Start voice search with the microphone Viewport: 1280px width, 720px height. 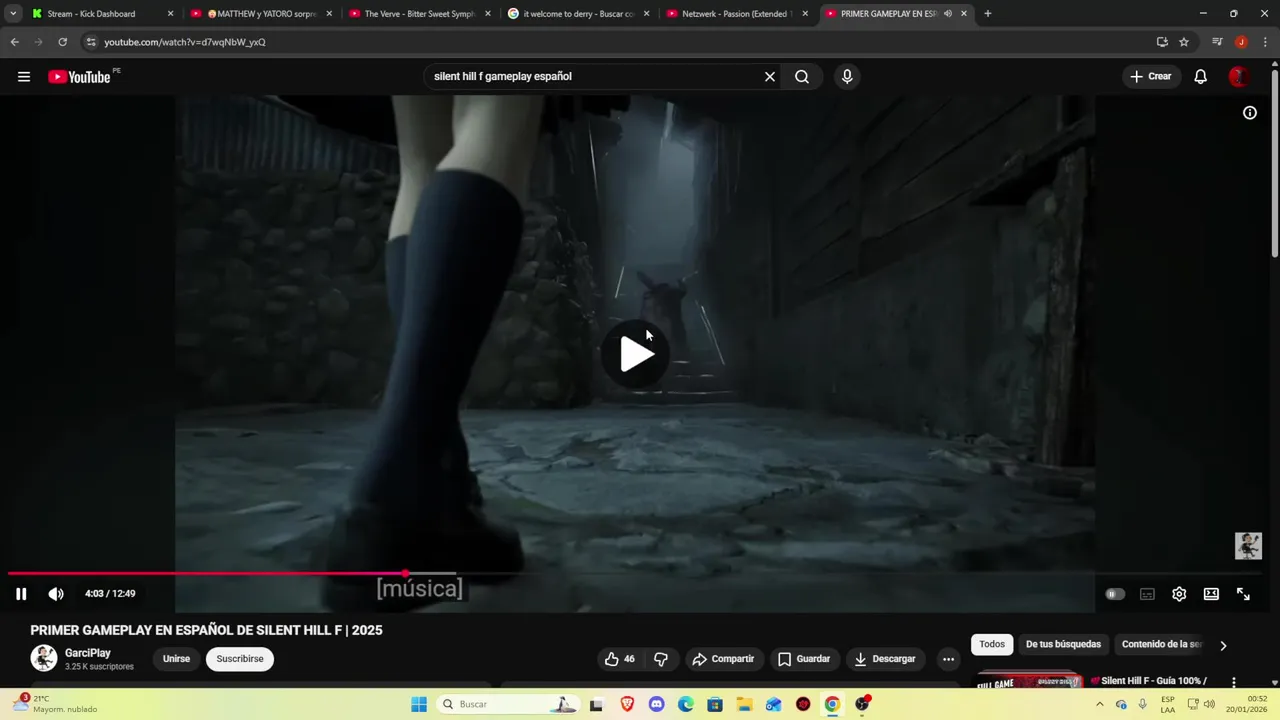click(x=847, y=77)
